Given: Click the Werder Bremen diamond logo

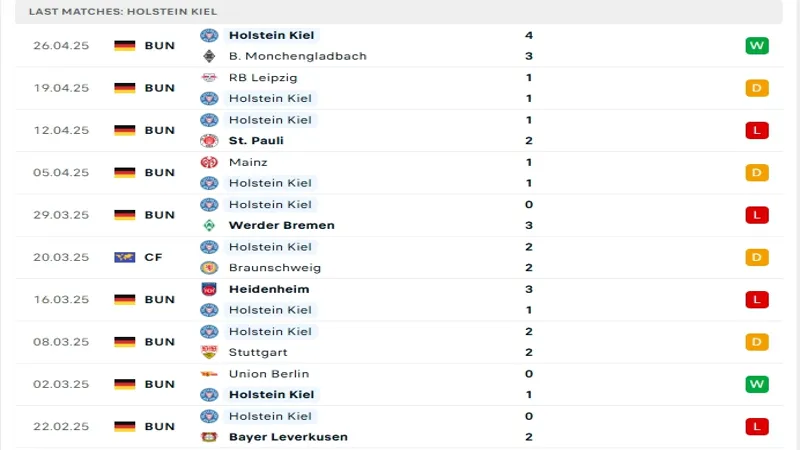Looking at the screenshot, I should tap(209, 225).
